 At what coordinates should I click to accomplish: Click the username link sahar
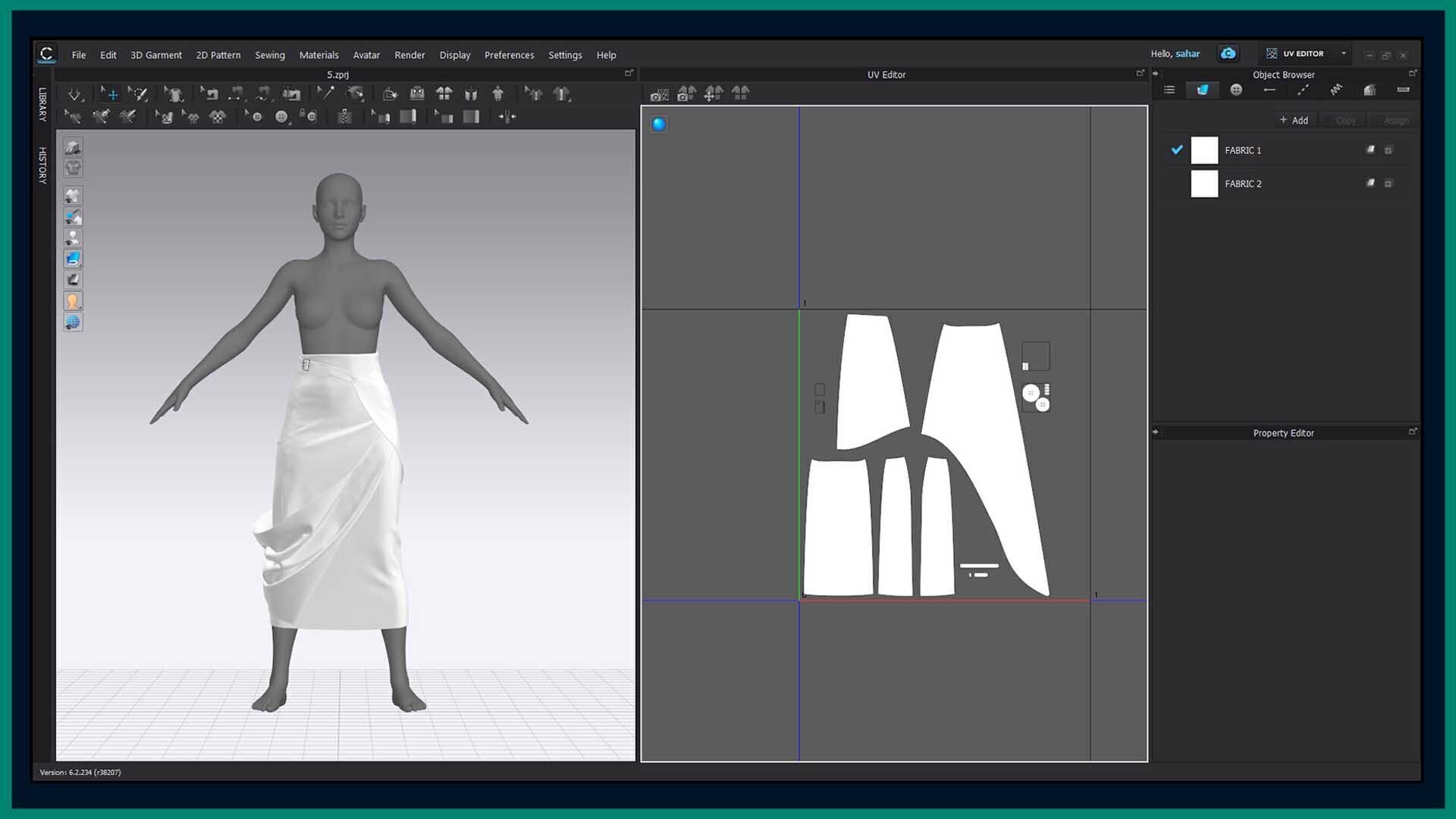point(1188,54)
